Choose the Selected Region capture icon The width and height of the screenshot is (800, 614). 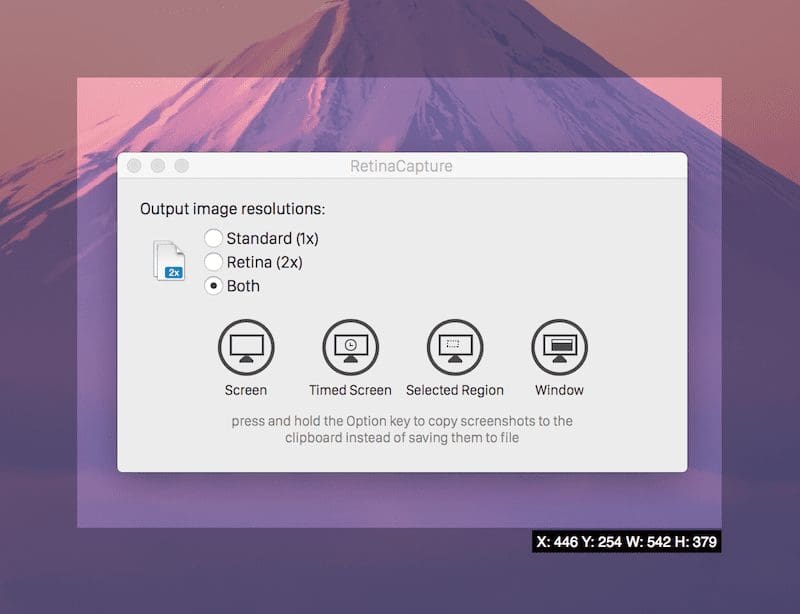tap(455, 347)
